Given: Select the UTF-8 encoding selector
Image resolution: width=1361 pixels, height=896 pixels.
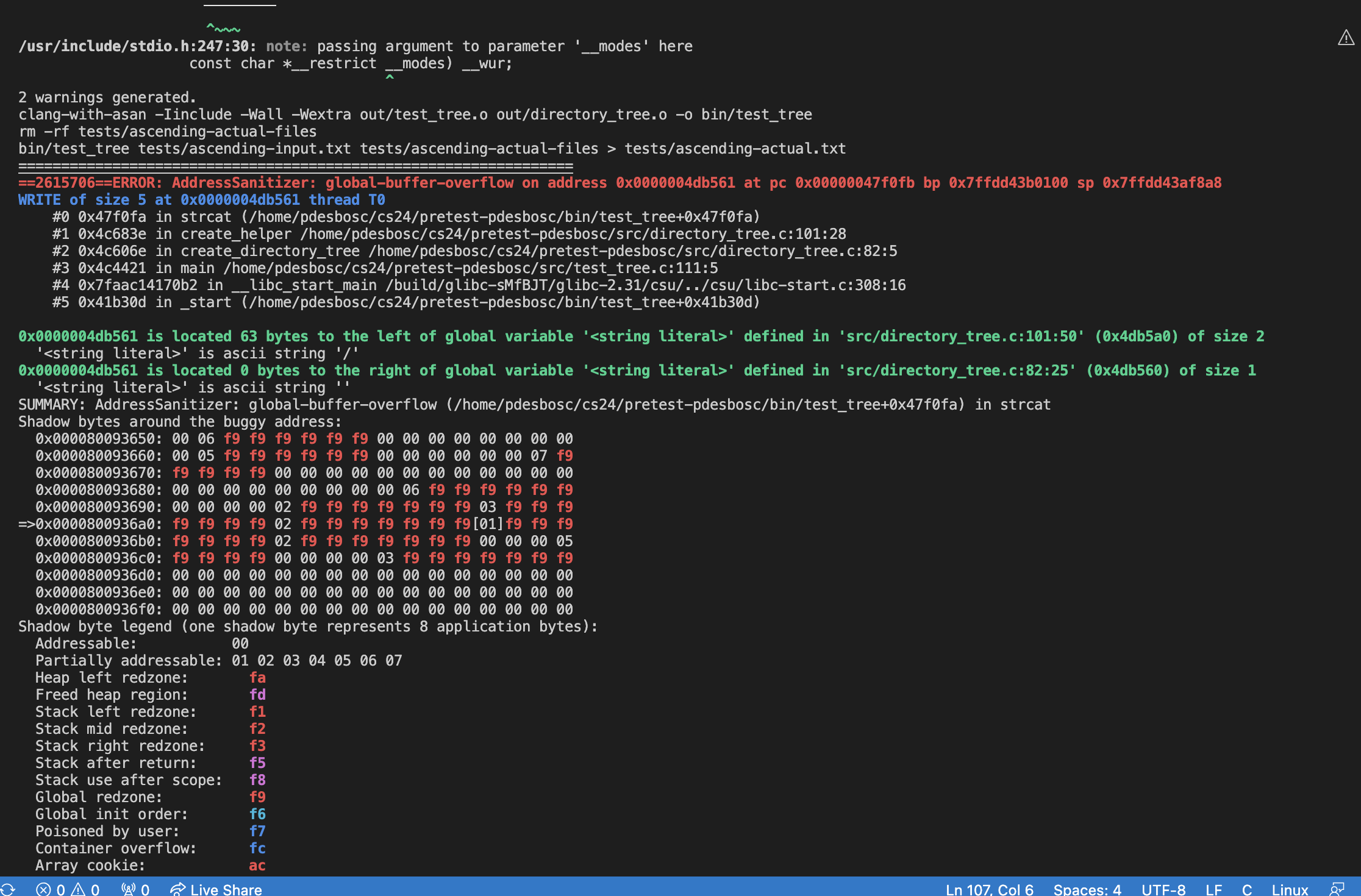Looking at the screenshot, I should click(1163, 889).
